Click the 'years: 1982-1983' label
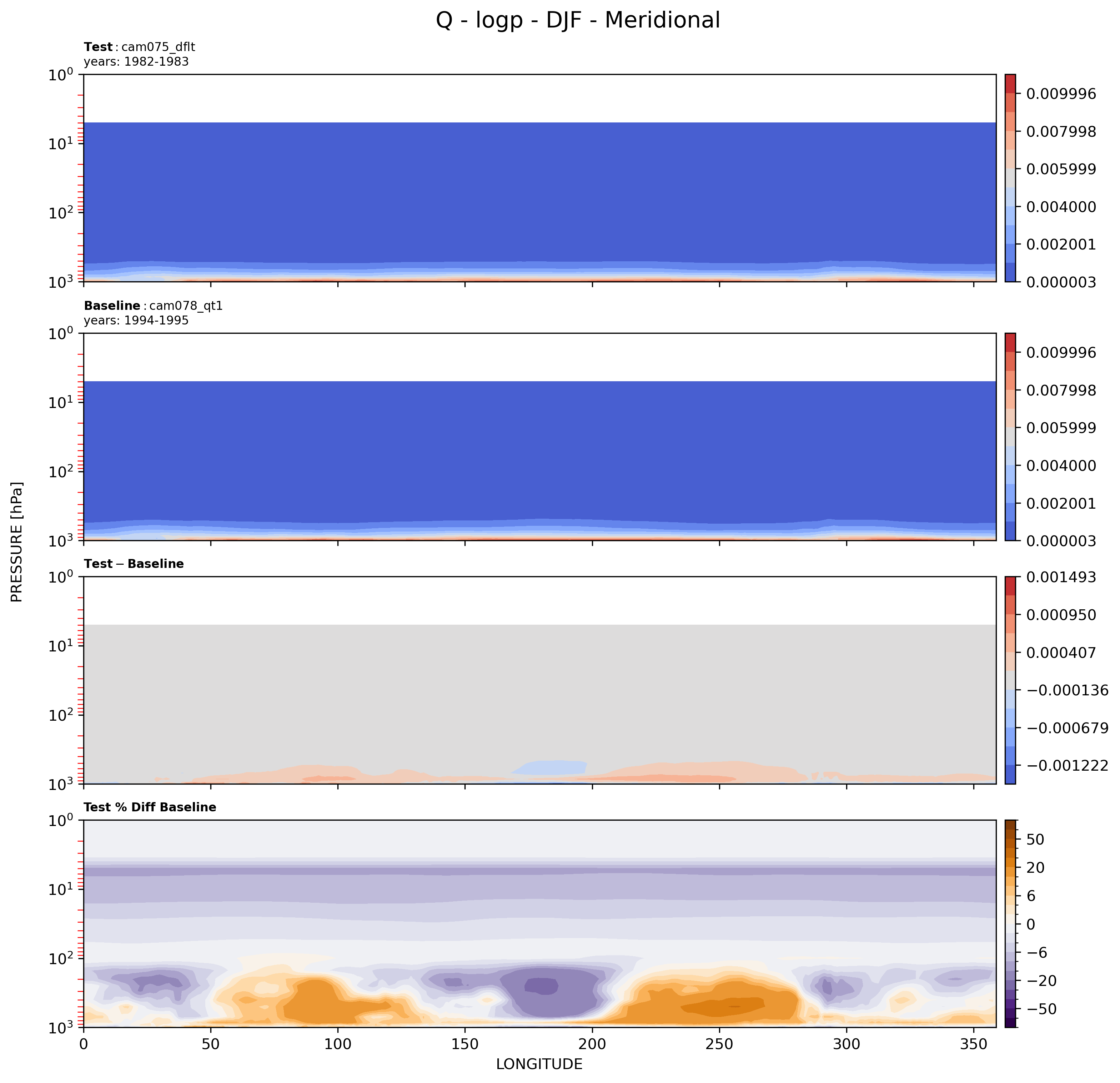Screen dimensions: 1120x1083 point(136,62)
